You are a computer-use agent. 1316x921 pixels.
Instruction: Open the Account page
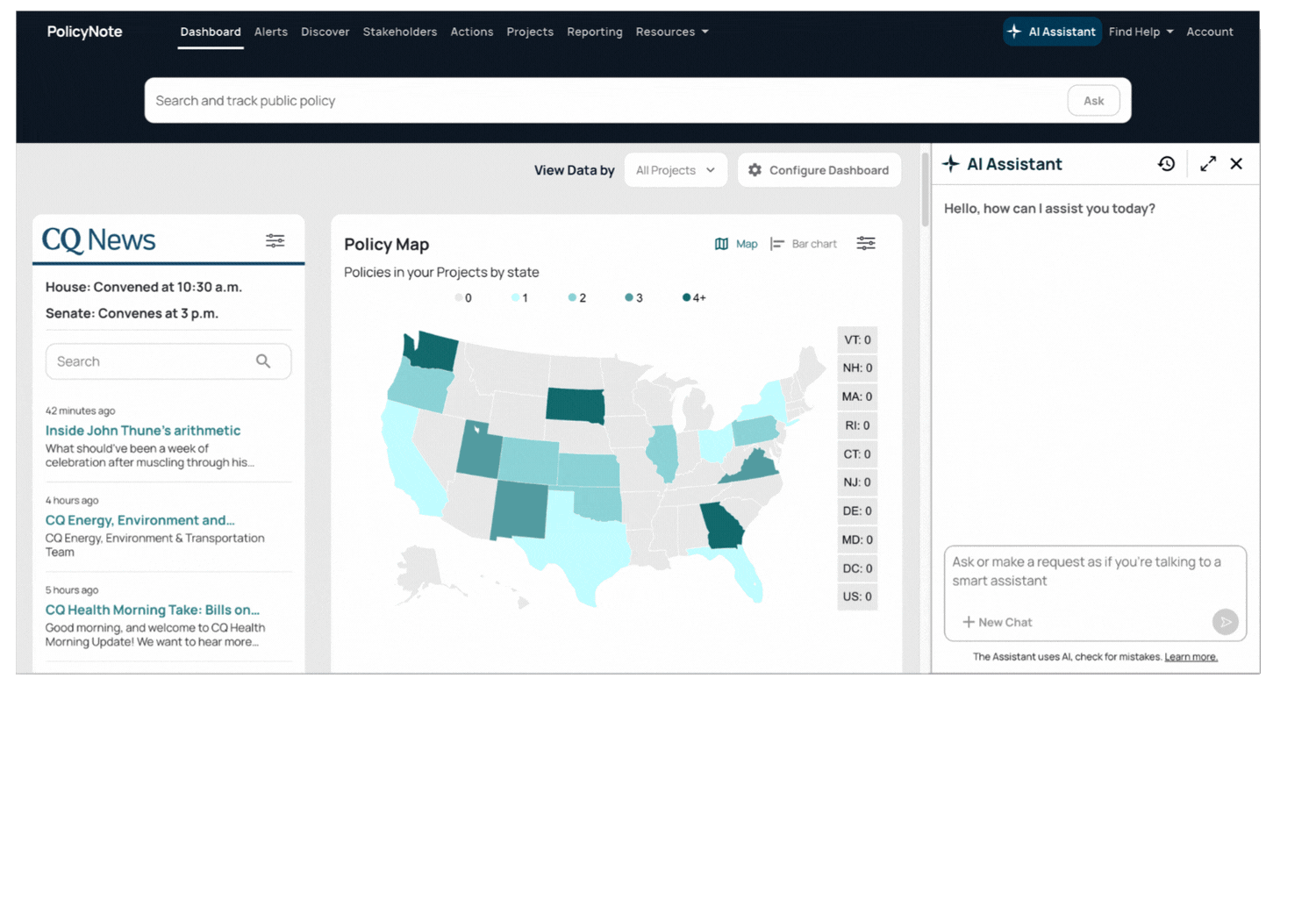1210,32
